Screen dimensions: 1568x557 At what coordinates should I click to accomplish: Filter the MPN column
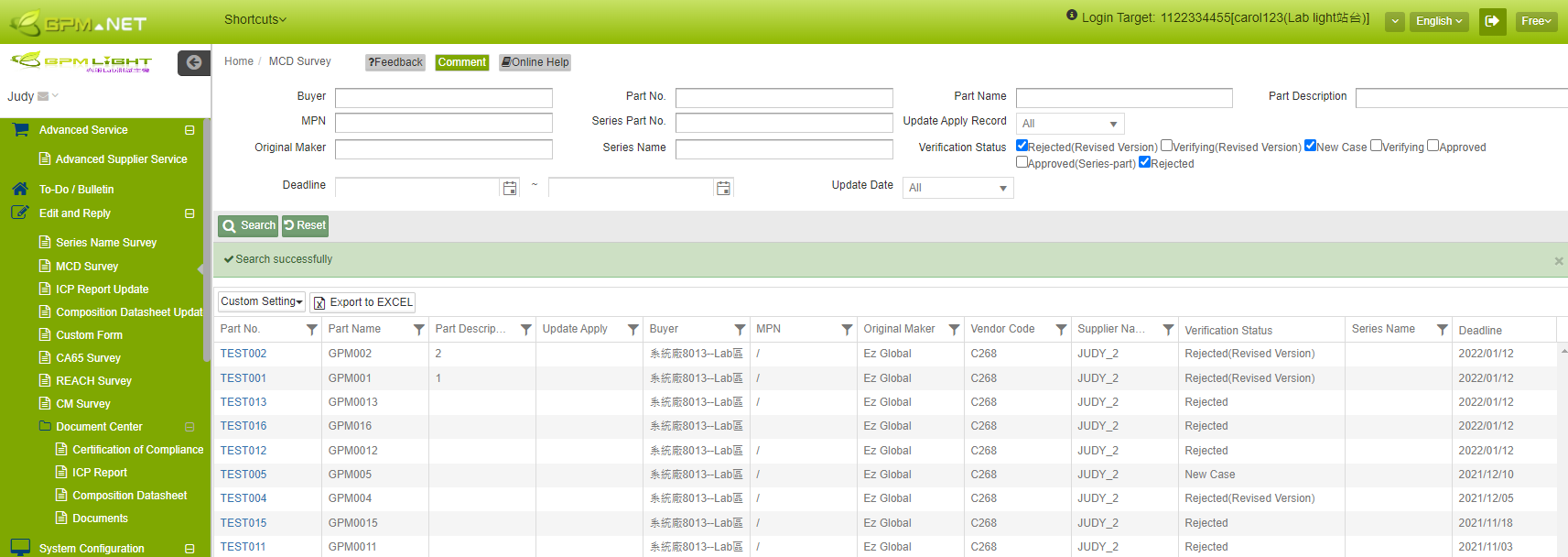848,329
